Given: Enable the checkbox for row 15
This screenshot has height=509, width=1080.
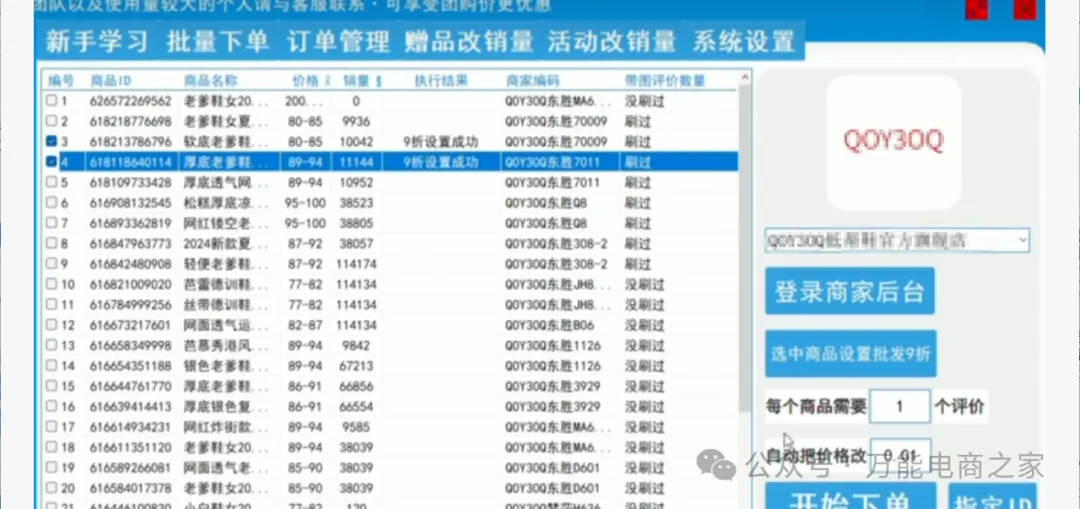Looking at the screenshot, I should [x=51, y=386].
